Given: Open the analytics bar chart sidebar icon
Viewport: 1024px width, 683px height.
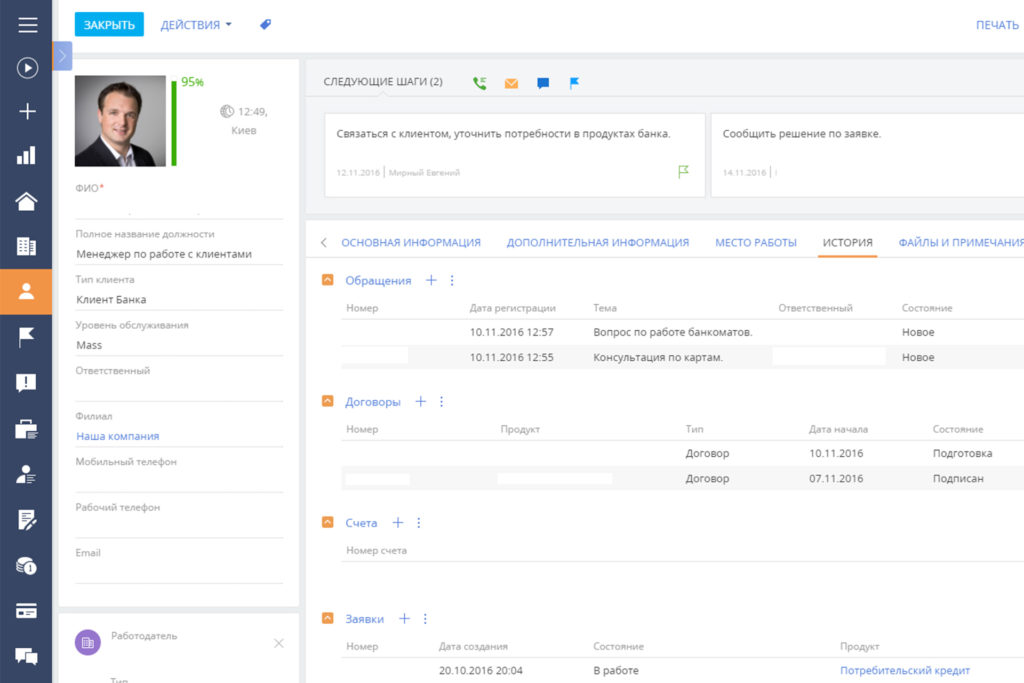Looking at the screenshot, I should tap(26, 156).
